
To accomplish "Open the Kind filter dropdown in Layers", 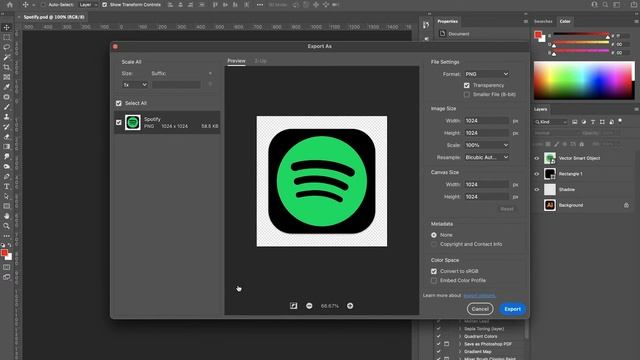I will pyautogui.click(x=551, y=122).
